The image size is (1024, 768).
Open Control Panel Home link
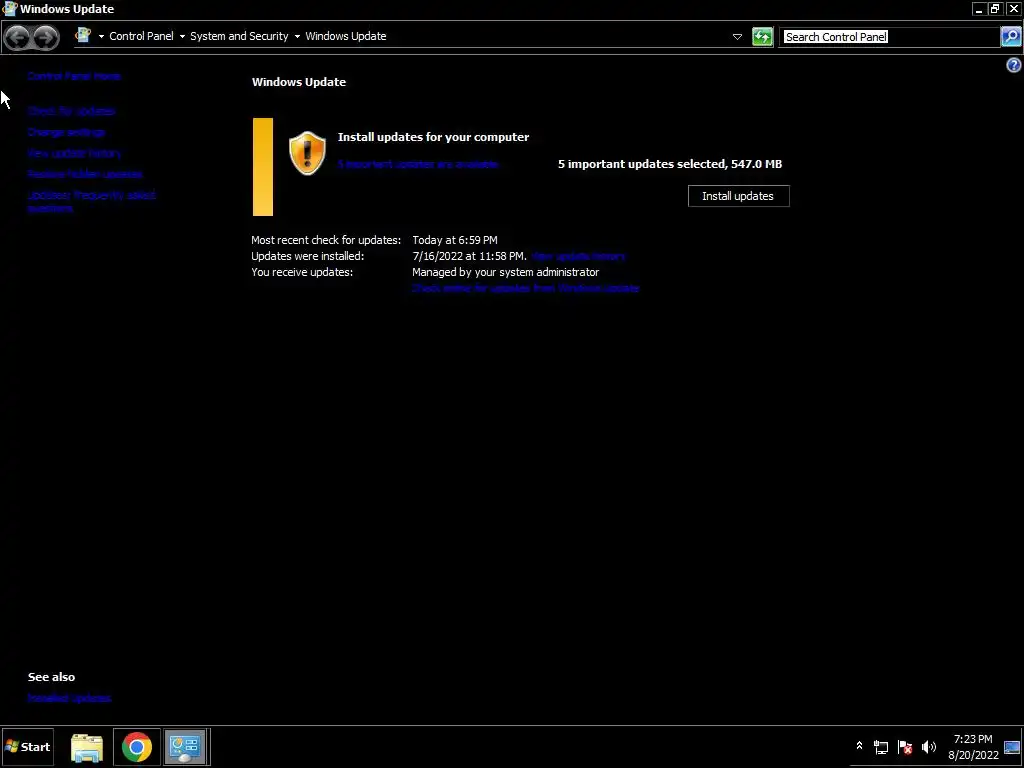pyautogui.click(x=74, y=76)
